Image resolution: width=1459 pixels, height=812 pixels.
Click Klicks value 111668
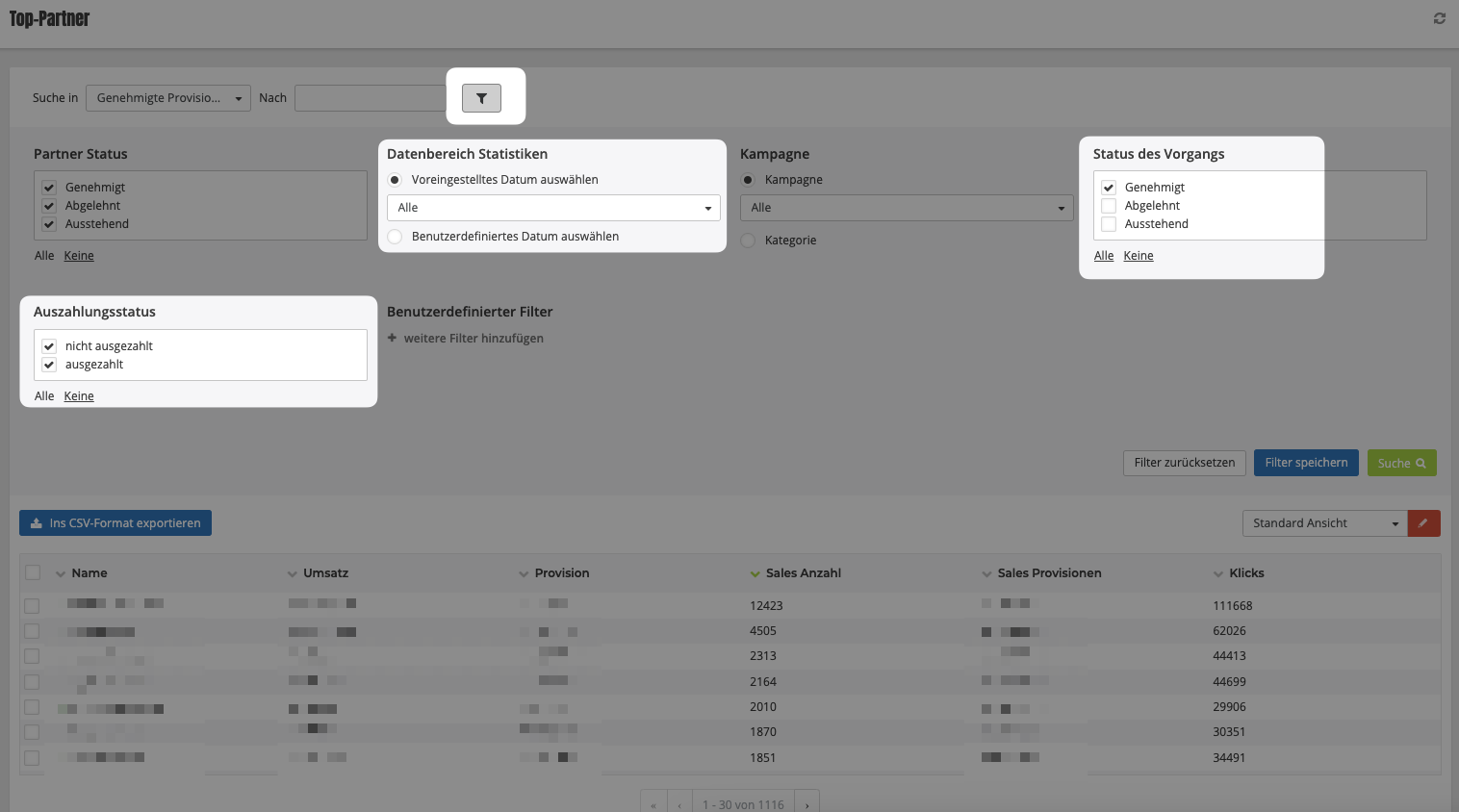pyautogui.click(x=1233, y=606)
